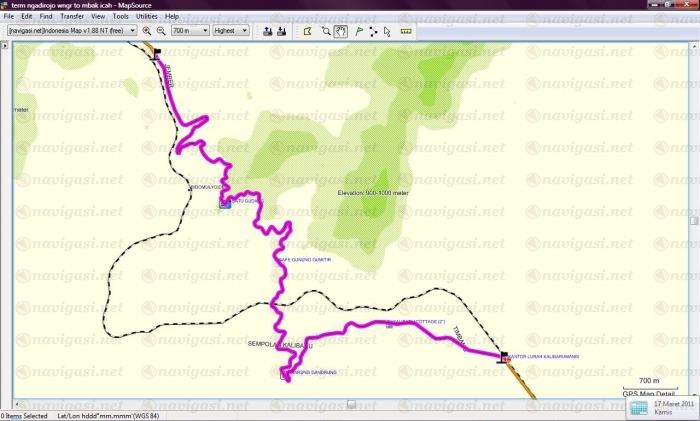The image size is (700, 421).
Task: Open the 700 m zoom scale dropdown
Action: [x=189, y=31]
